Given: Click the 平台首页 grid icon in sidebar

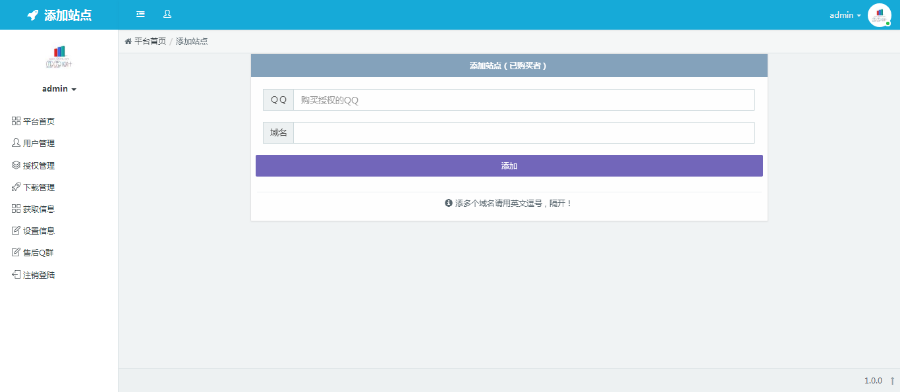Looking at the screenshot, I should point(16,121).
